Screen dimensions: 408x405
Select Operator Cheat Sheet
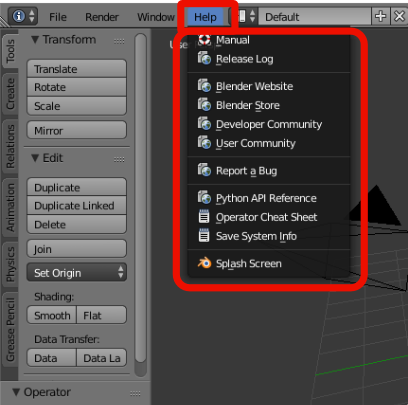[x=269, y=217]
